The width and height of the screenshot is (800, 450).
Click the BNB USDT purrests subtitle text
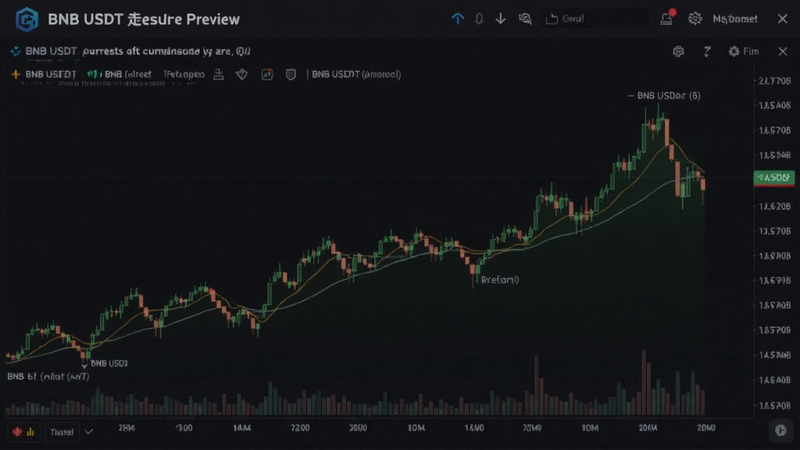[138, 51]
